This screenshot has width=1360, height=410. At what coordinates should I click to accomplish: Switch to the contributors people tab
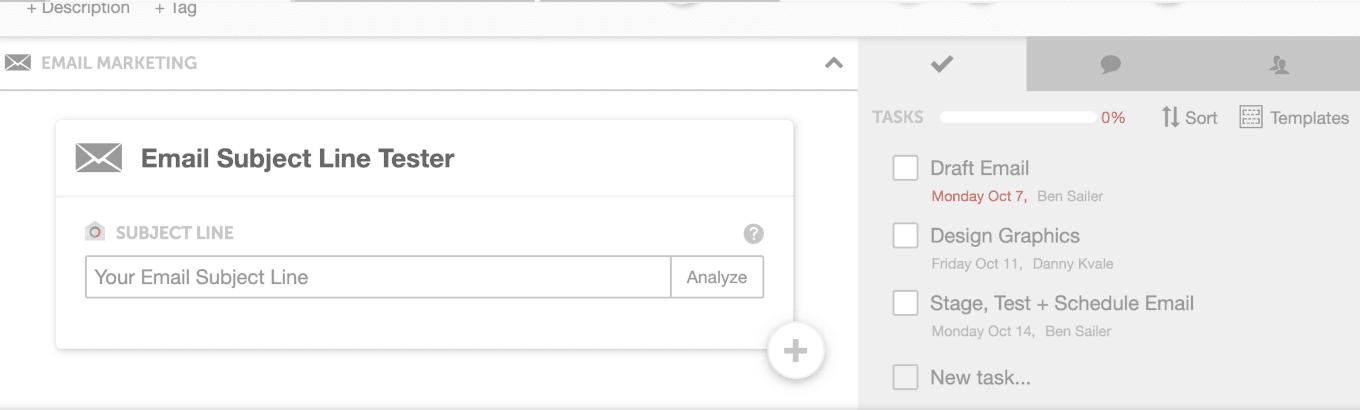tap(1279, 65)
